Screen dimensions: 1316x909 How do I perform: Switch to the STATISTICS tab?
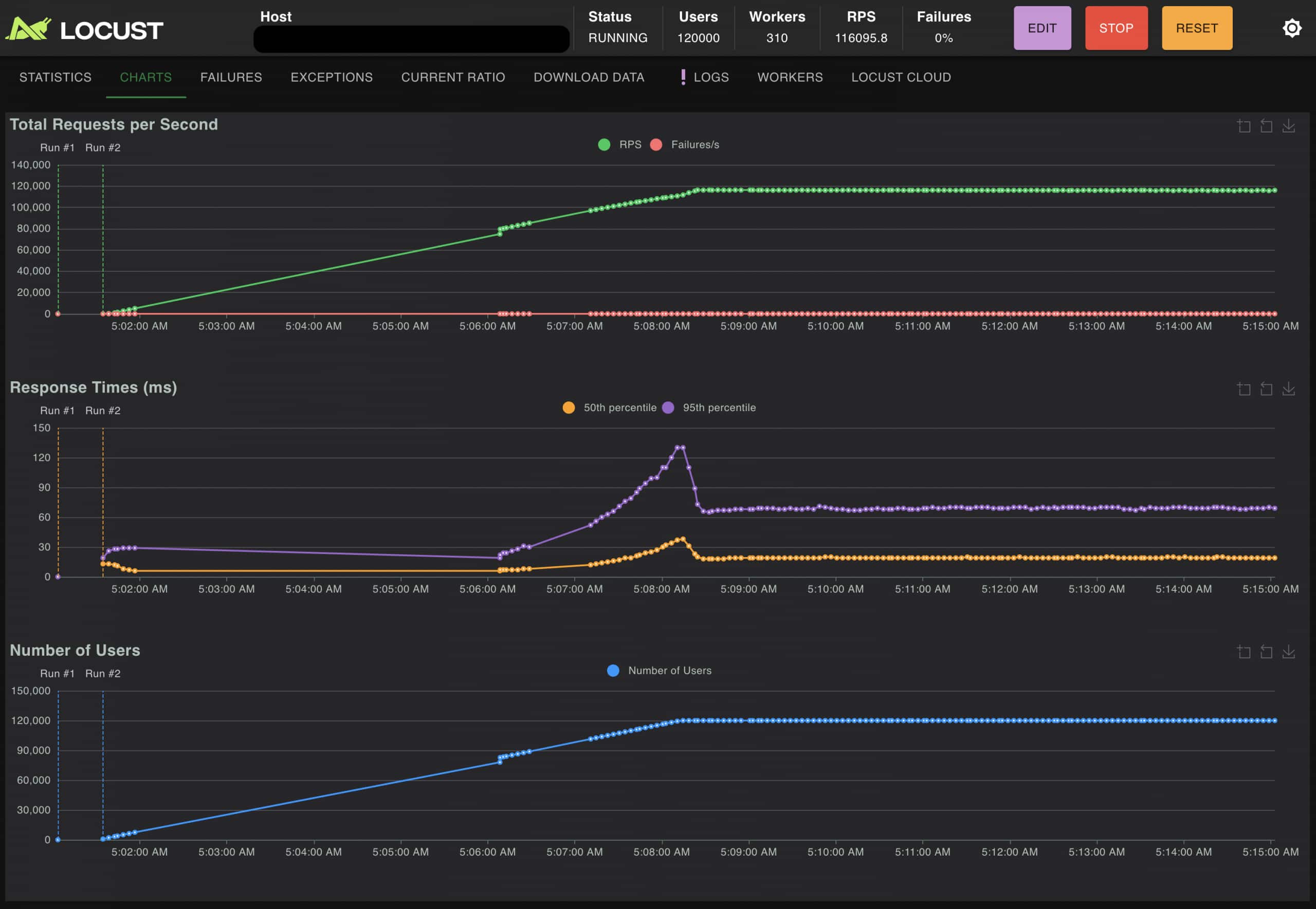[x=55, y=78]
